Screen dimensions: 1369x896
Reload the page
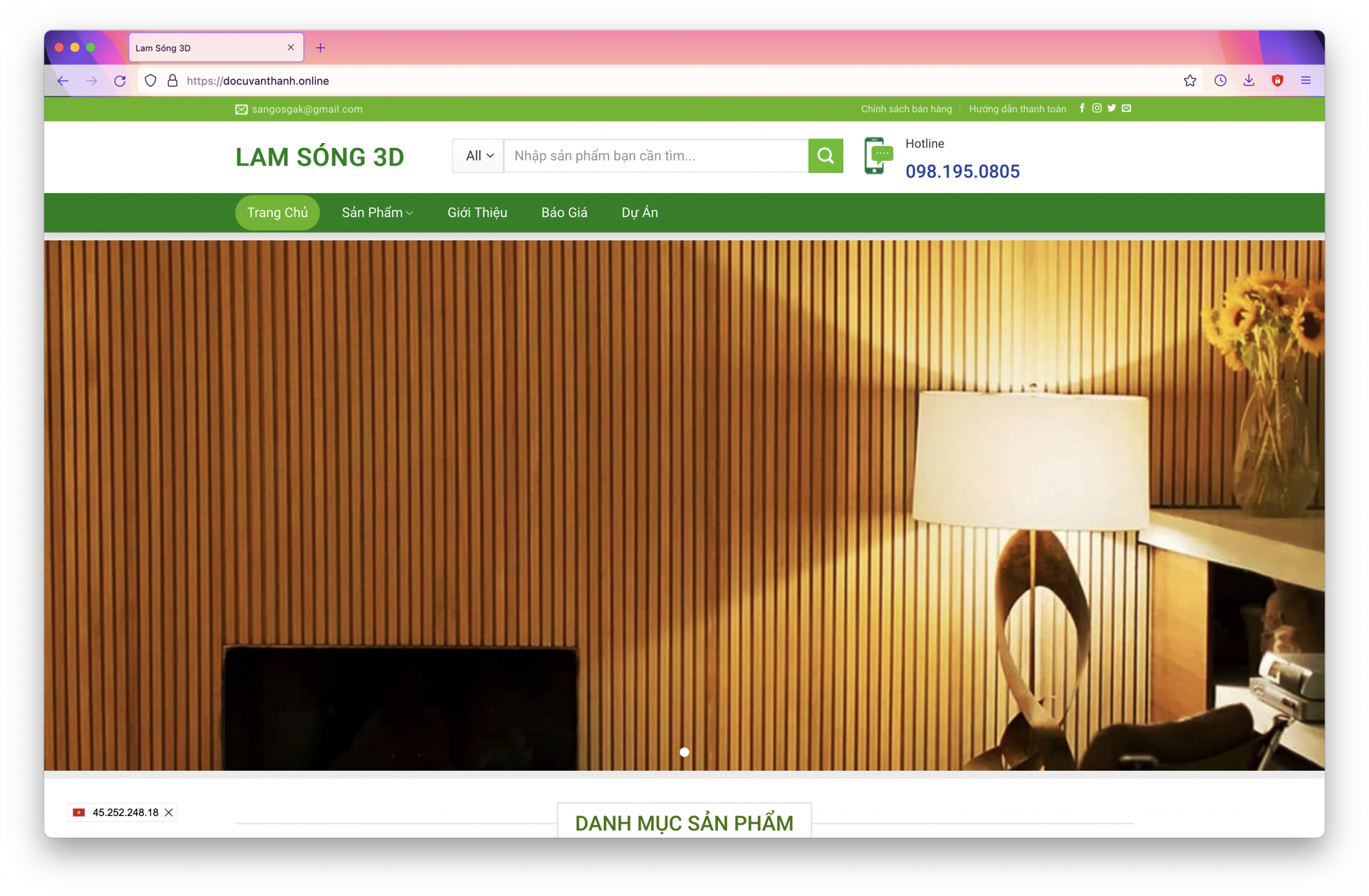[120, 81]
